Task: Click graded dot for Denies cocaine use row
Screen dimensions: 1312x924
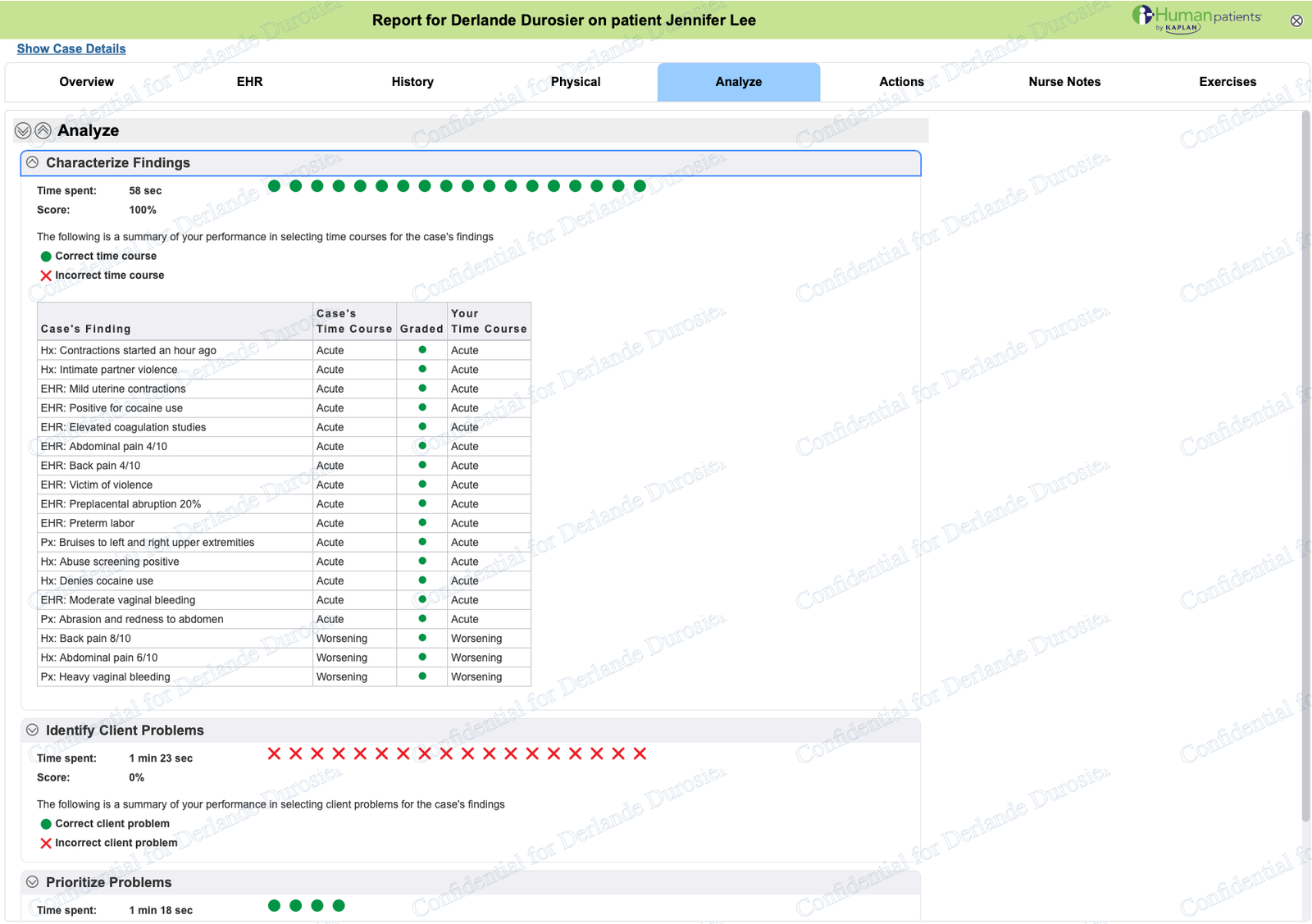Action: click(422, 580)
